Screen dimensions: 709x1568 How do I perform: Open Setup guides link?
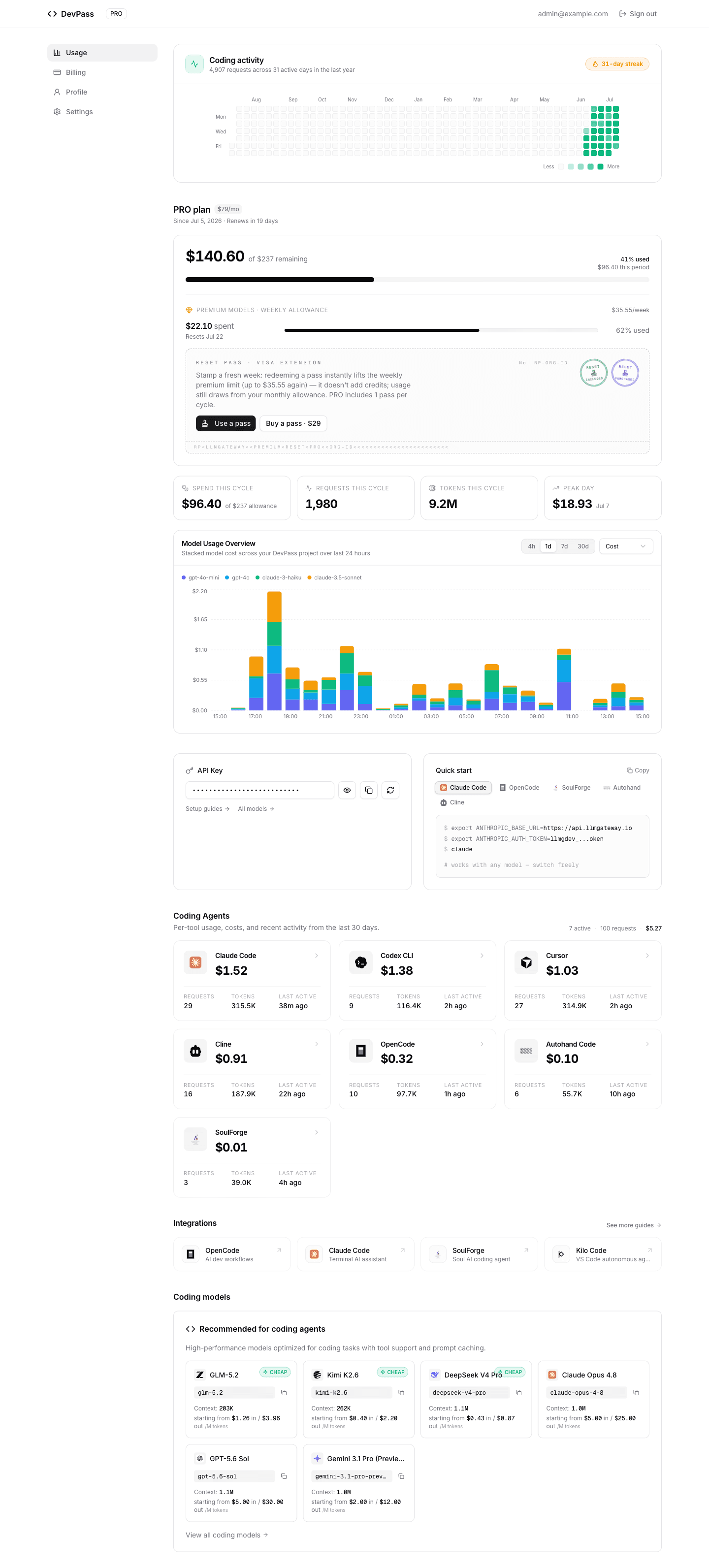click(207, 808)
